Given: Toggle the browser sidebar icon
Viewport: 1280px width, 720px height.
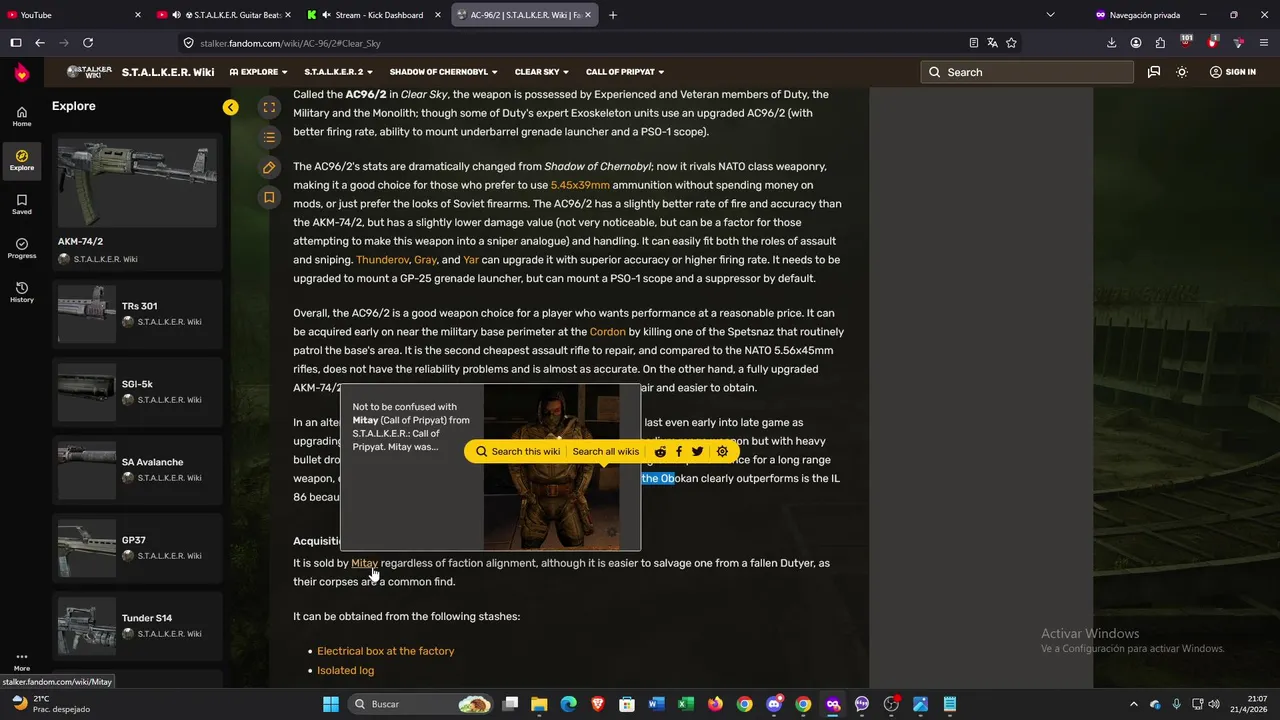Looking at the screenshot, I should pyautogui.click(x=15, y=43).
